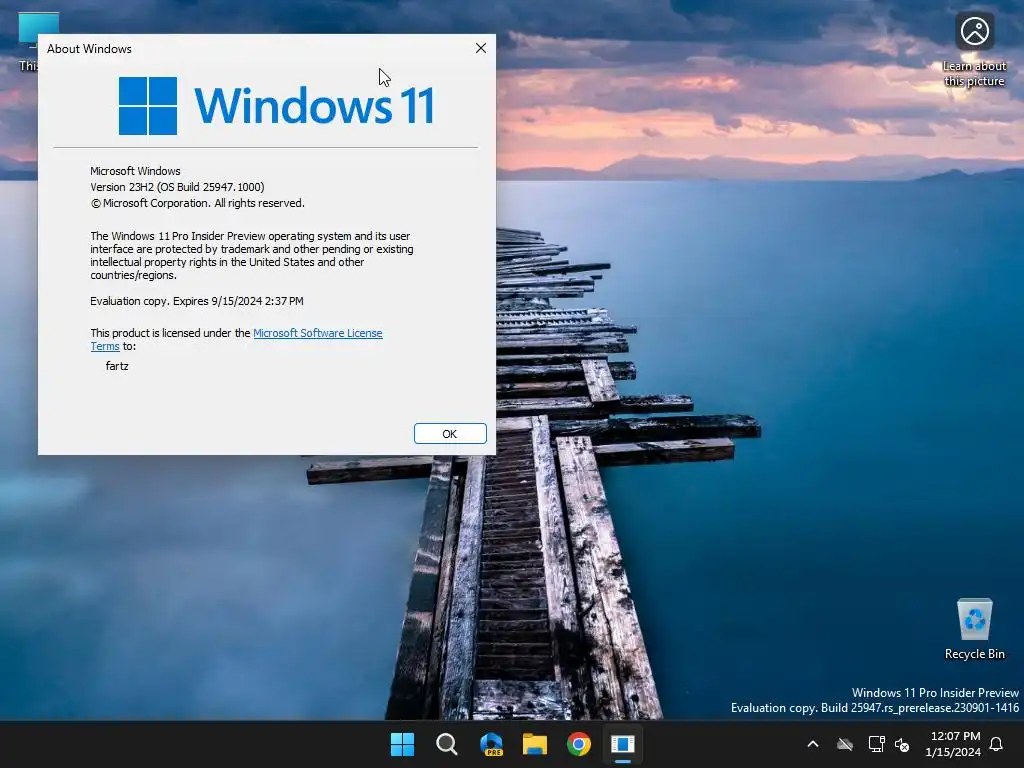Click the 'Version 23H2 (OS Build 25947.1000)' text
The width and height of the screenshot is (1024, 768).
(177, 187)
